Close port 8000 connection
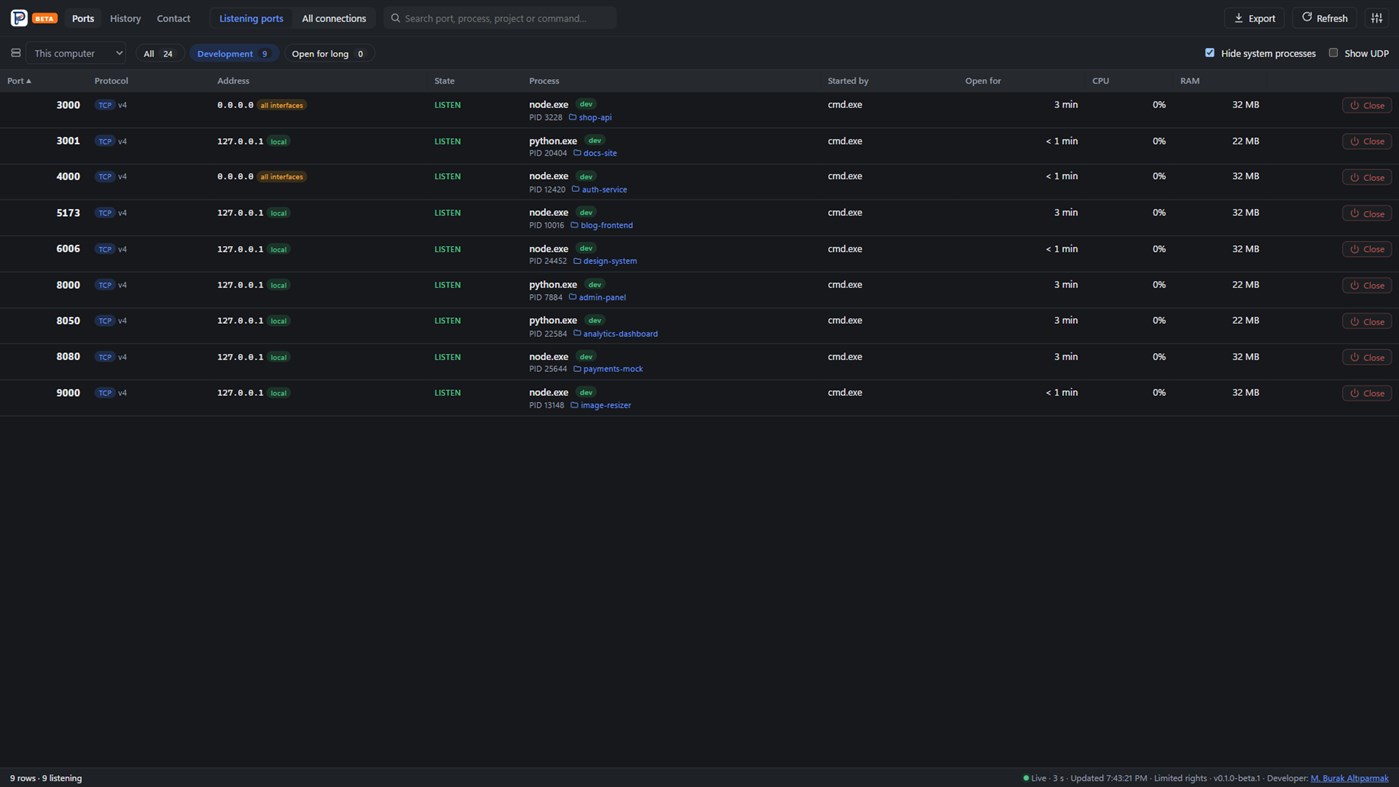Viewport: 1399px width, 787px height. [1366, 285]
